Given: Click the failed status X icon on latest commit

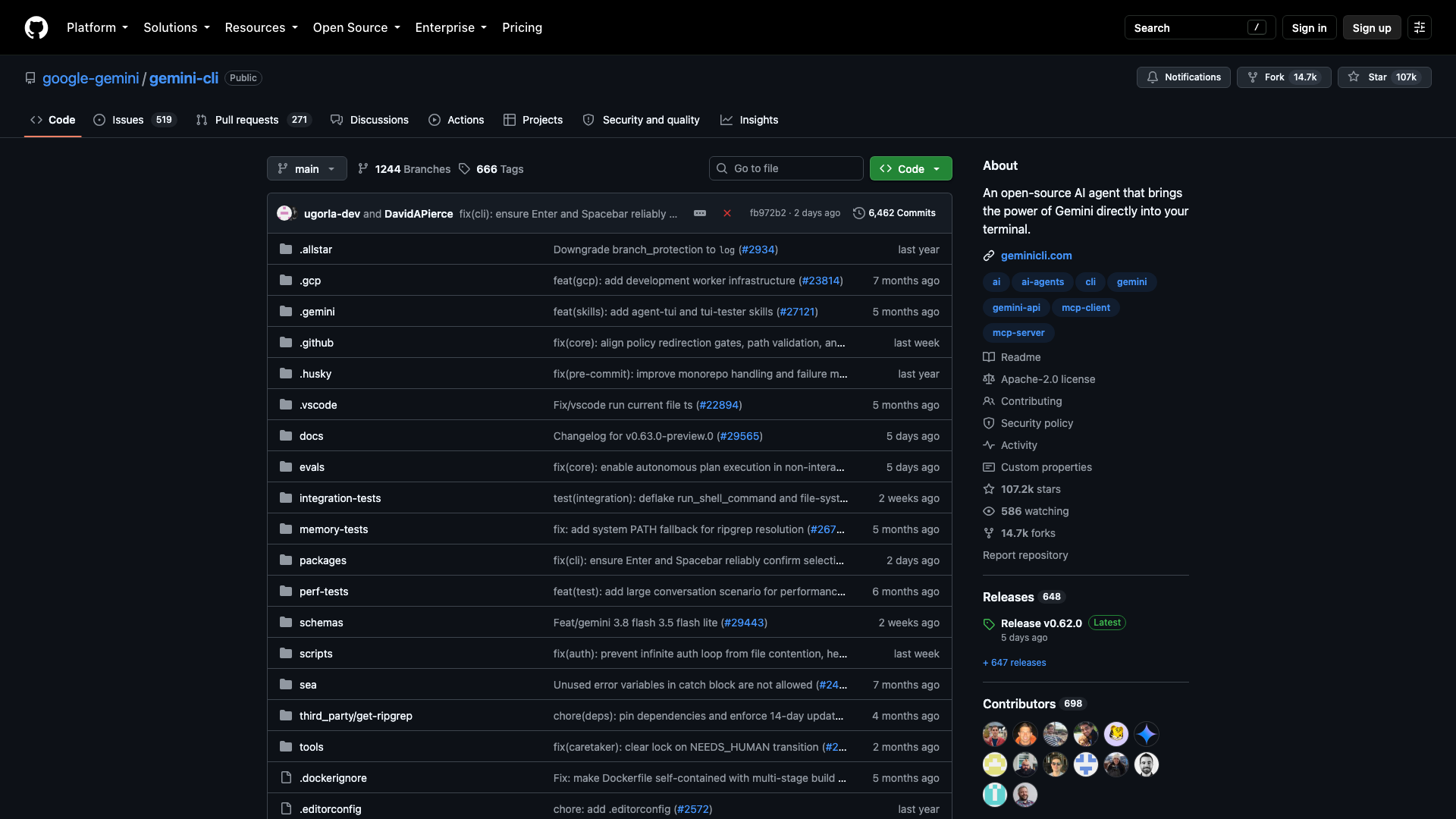Looking at the screenshot, I should (x=727, y=213).
